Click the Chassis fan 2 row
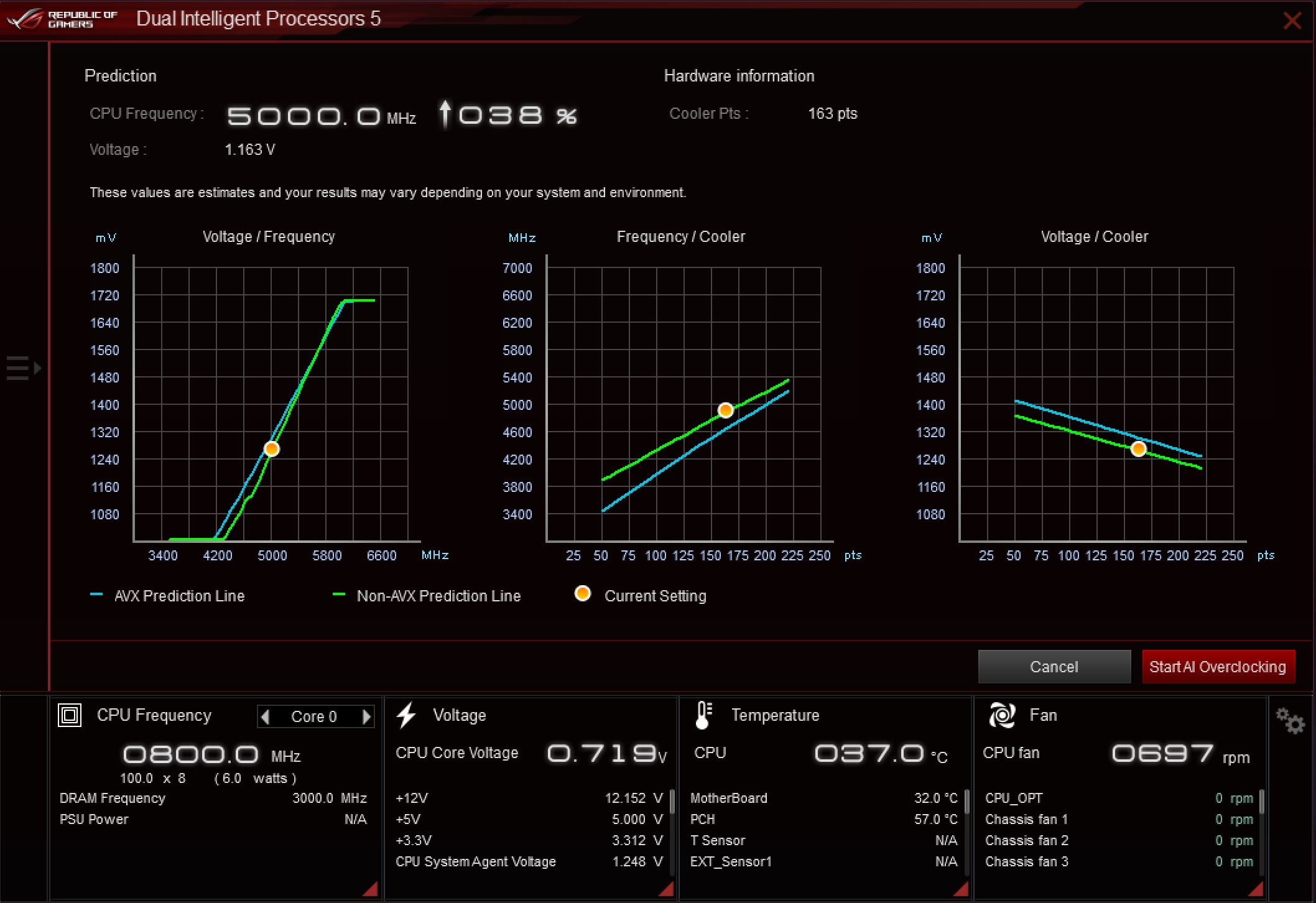 point(1119,841)
